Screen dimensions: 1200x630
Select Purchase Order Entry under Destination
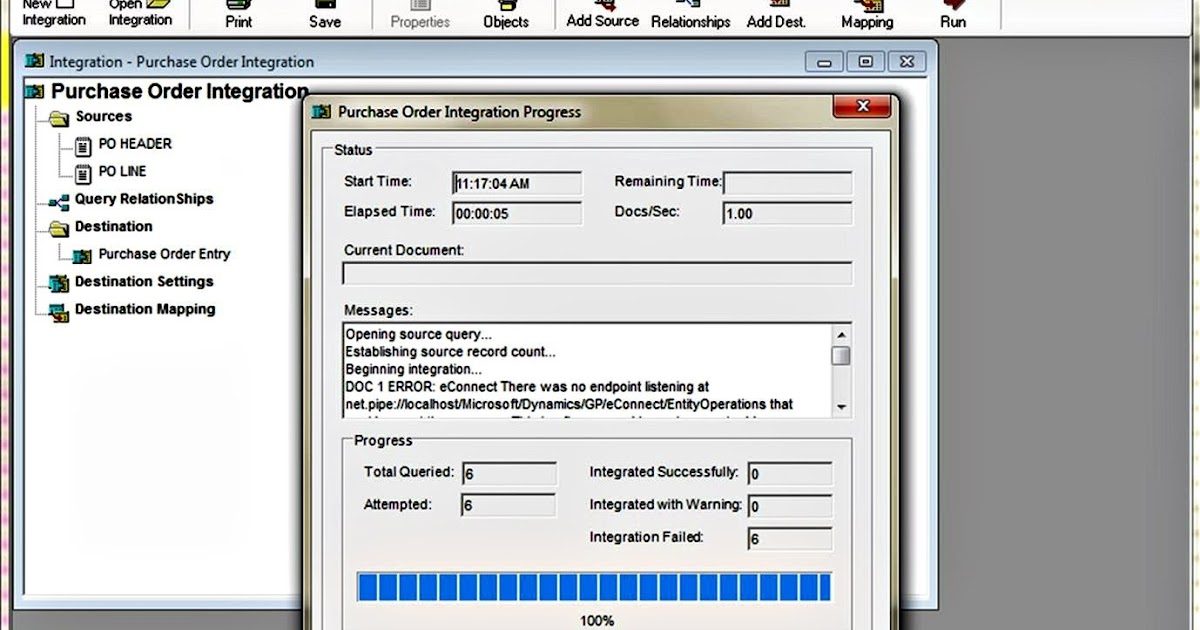(164, 254)
